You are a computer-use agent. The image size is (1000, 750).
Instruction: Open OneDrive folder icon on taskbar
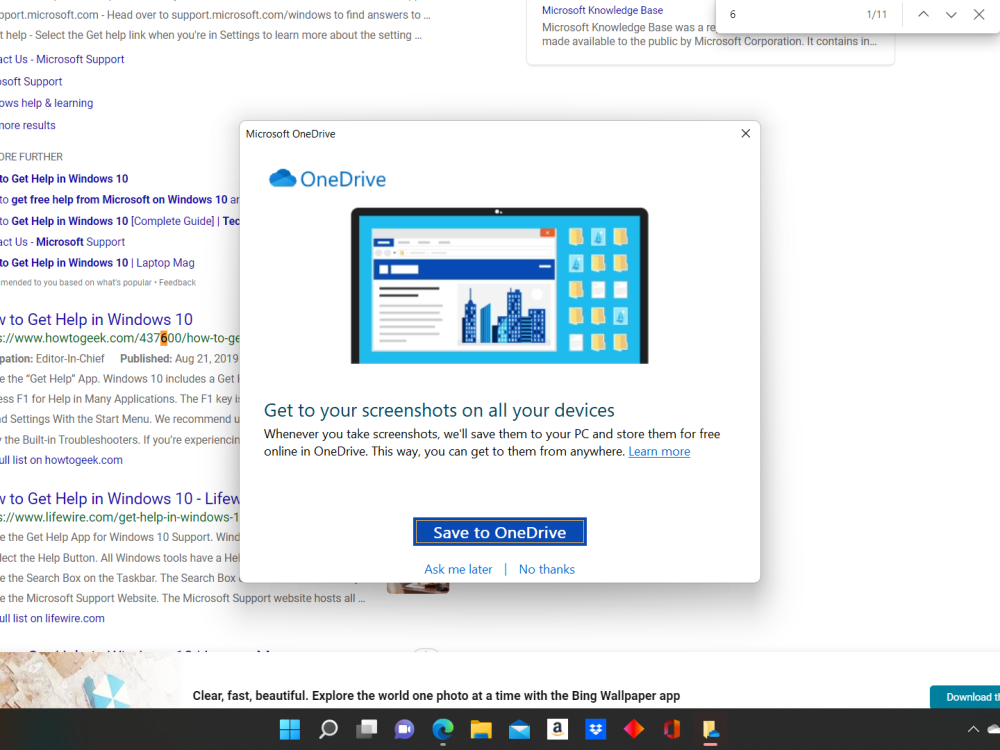710,729
